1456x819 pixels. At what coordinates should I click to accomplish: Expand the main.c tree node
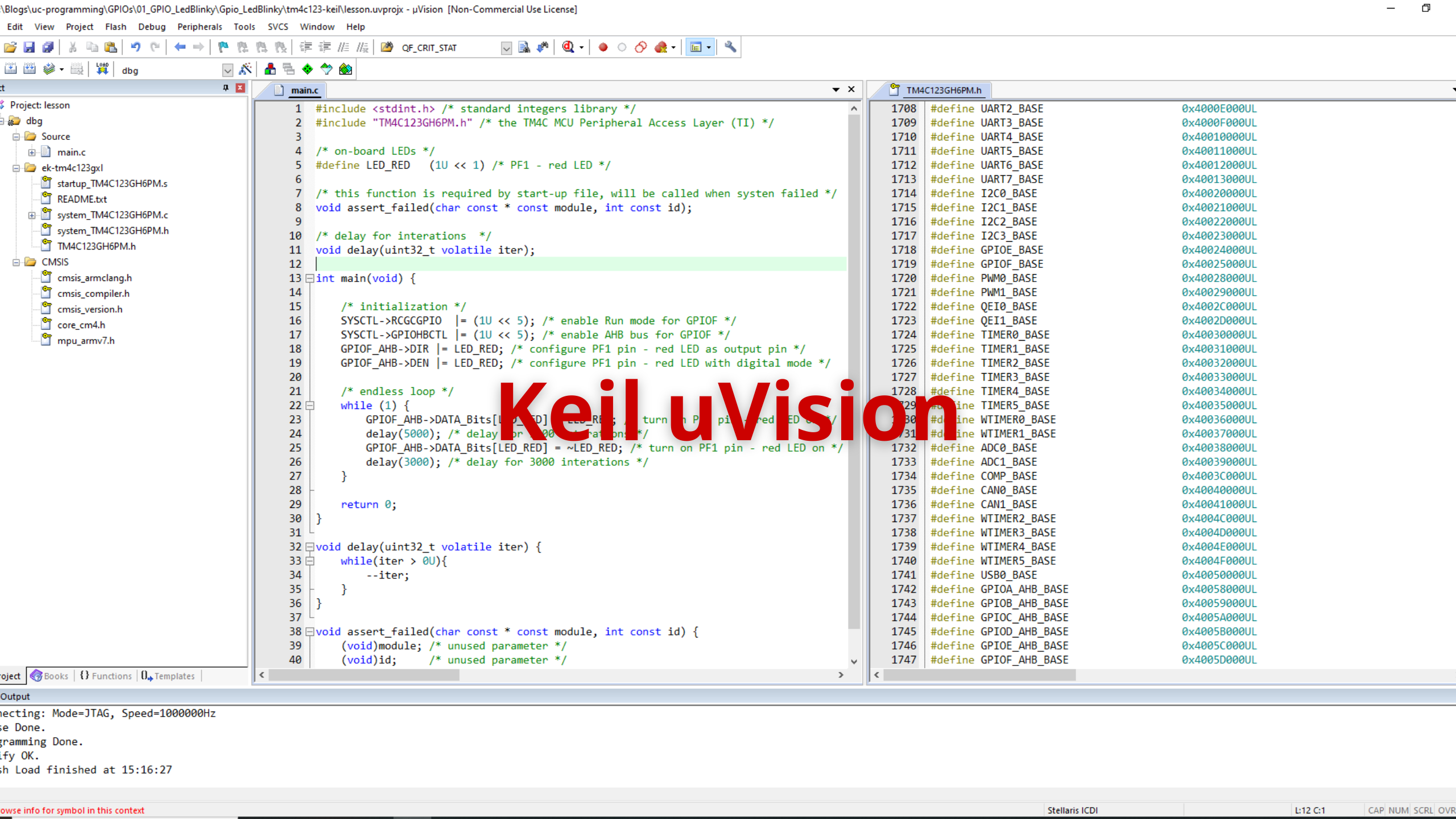pyautogui.click(x=32, y=152)
